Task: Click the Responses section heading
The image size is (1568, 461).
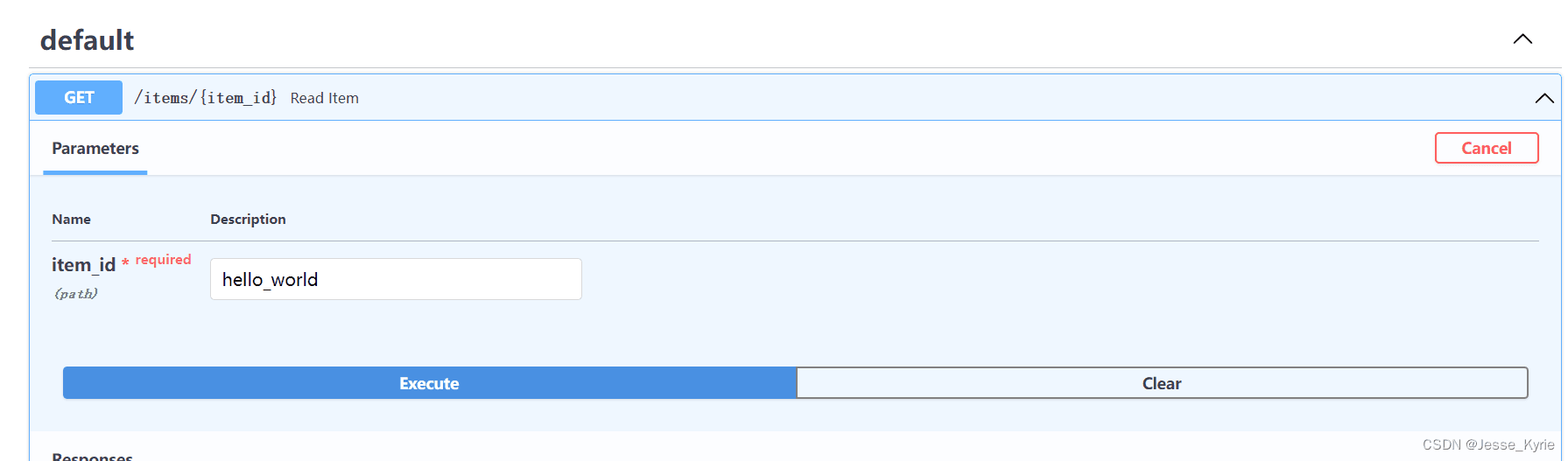Action: click(92, 456)
